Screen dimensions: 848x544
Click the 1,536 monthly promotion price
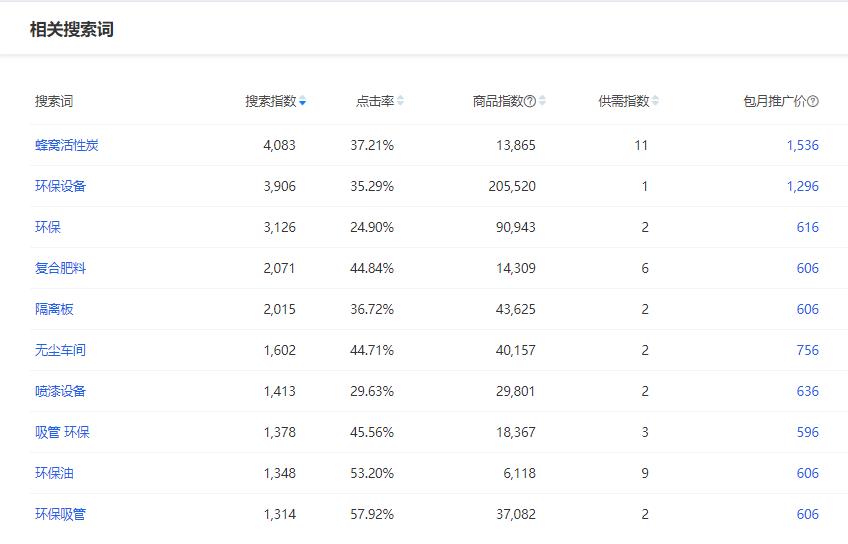coord(802,145)
